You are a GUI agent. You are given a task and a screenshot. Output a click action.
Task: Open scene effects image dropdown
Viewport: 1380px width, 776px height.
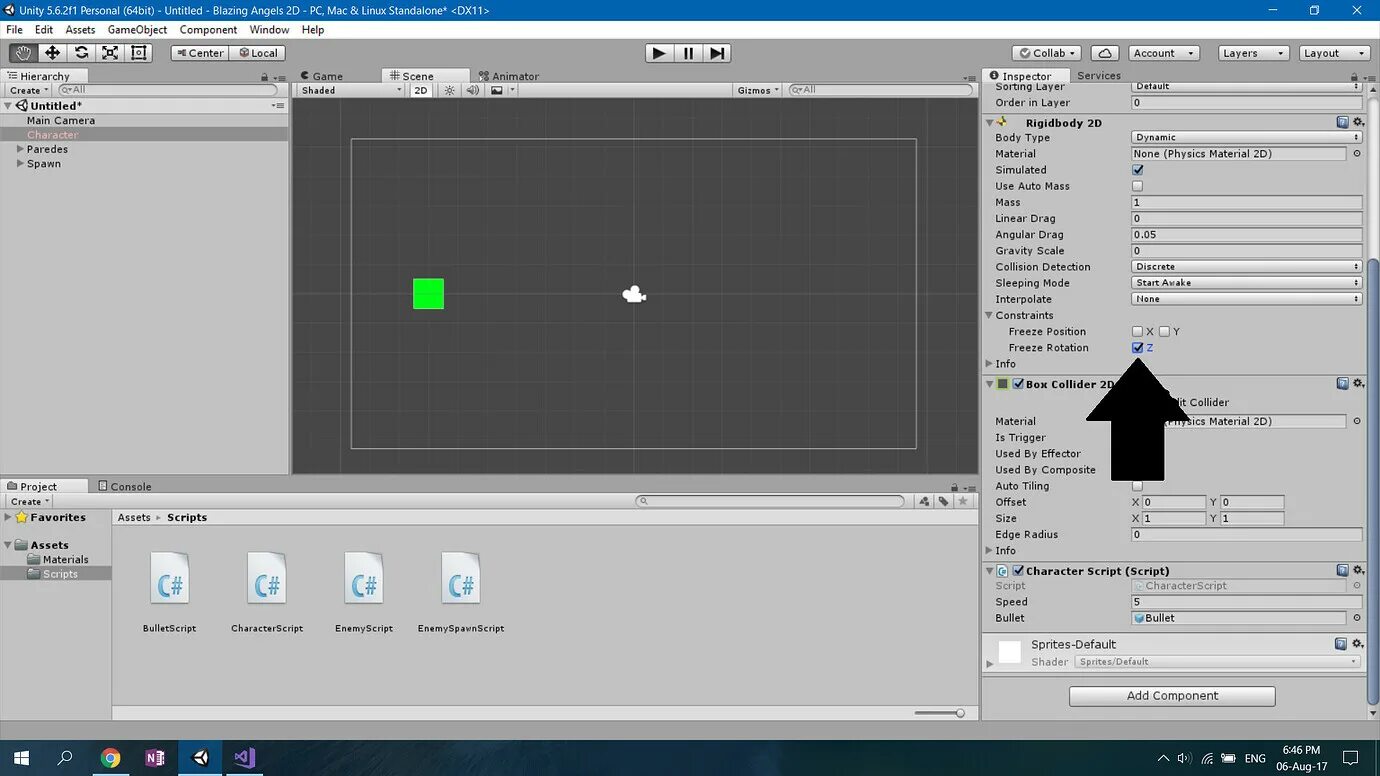pyautogui.click(x=503, y=90)
